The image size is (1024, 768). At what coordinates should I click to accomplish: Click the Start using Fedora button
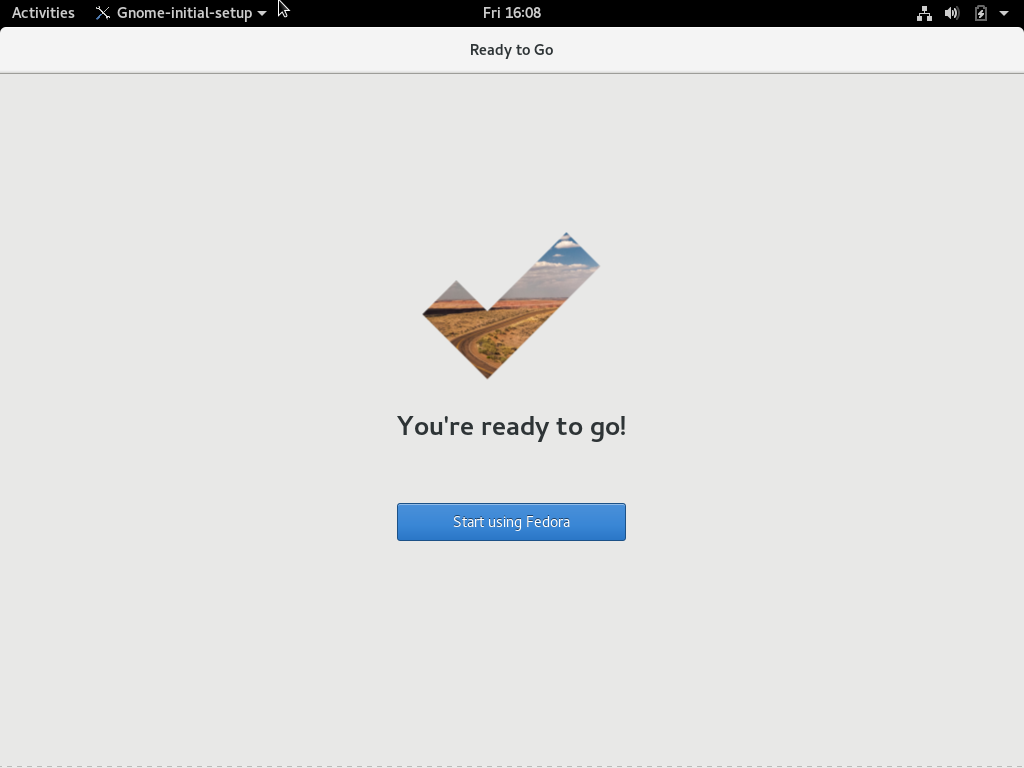511,522
